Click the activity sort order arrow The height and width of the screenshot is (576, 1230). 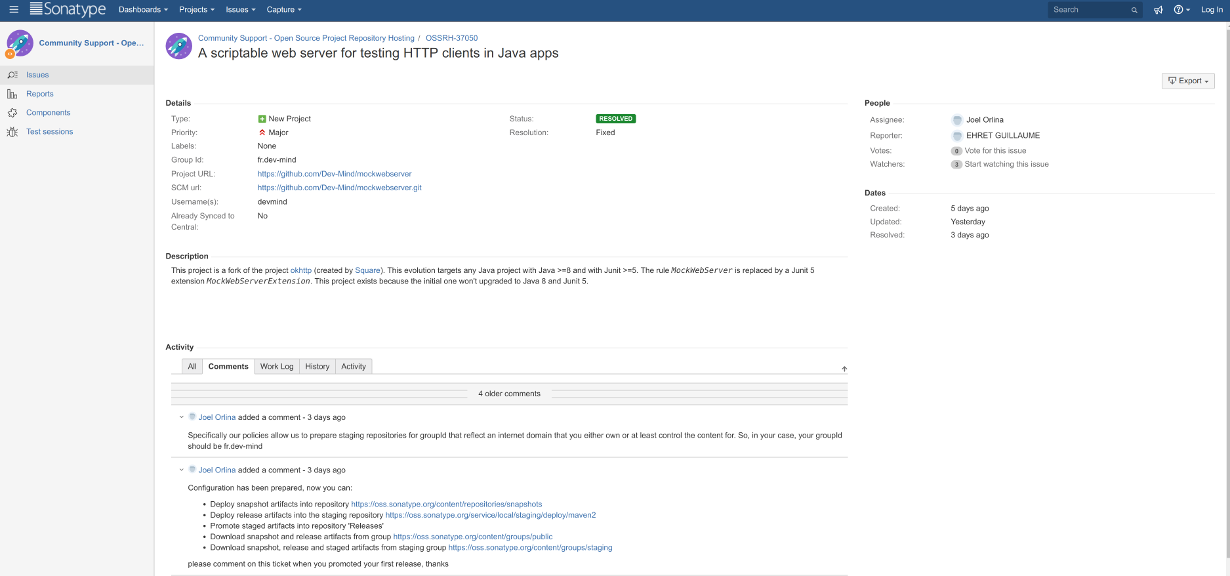tap(843, 369)
